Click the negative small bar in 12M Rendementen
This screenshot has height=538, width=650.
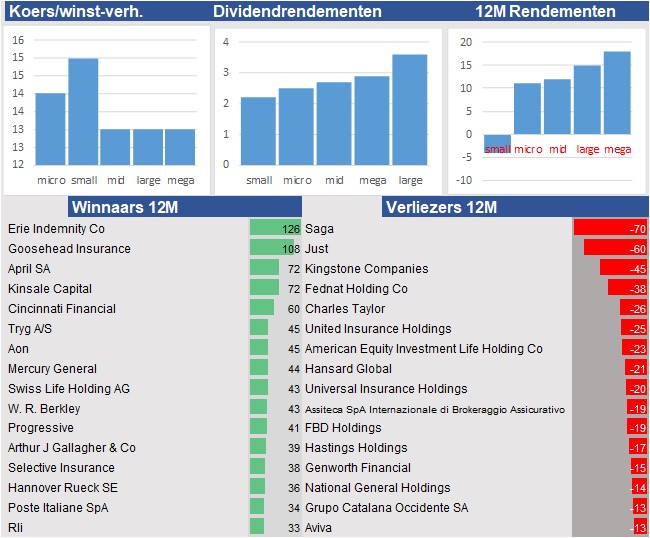click(x=497, y=139)
